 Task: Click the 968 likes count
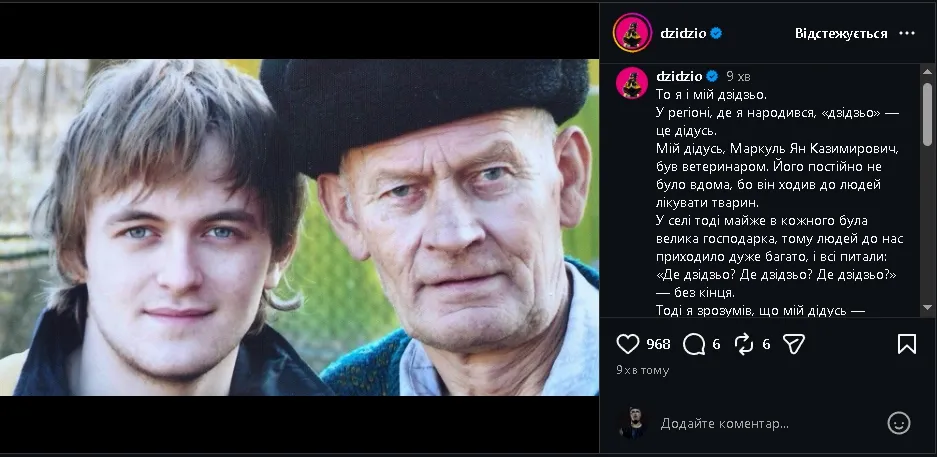[x=658, y=344]
